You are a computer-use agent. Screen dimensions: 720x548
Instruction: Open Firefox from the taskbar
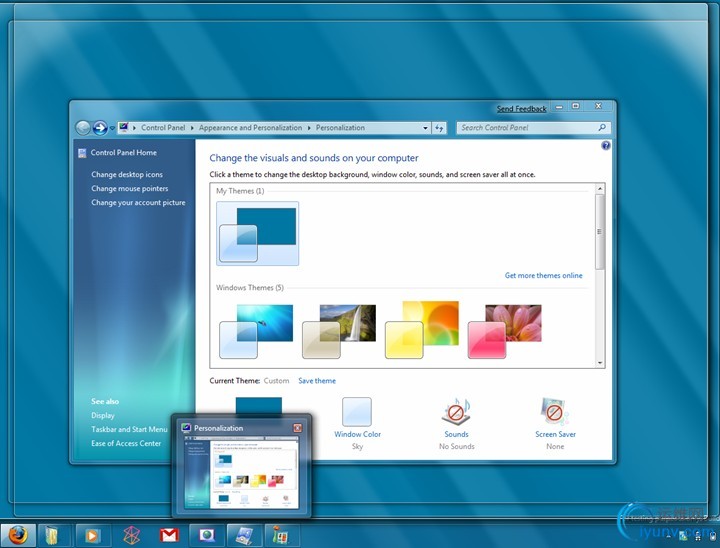click(x=18, y=536)
